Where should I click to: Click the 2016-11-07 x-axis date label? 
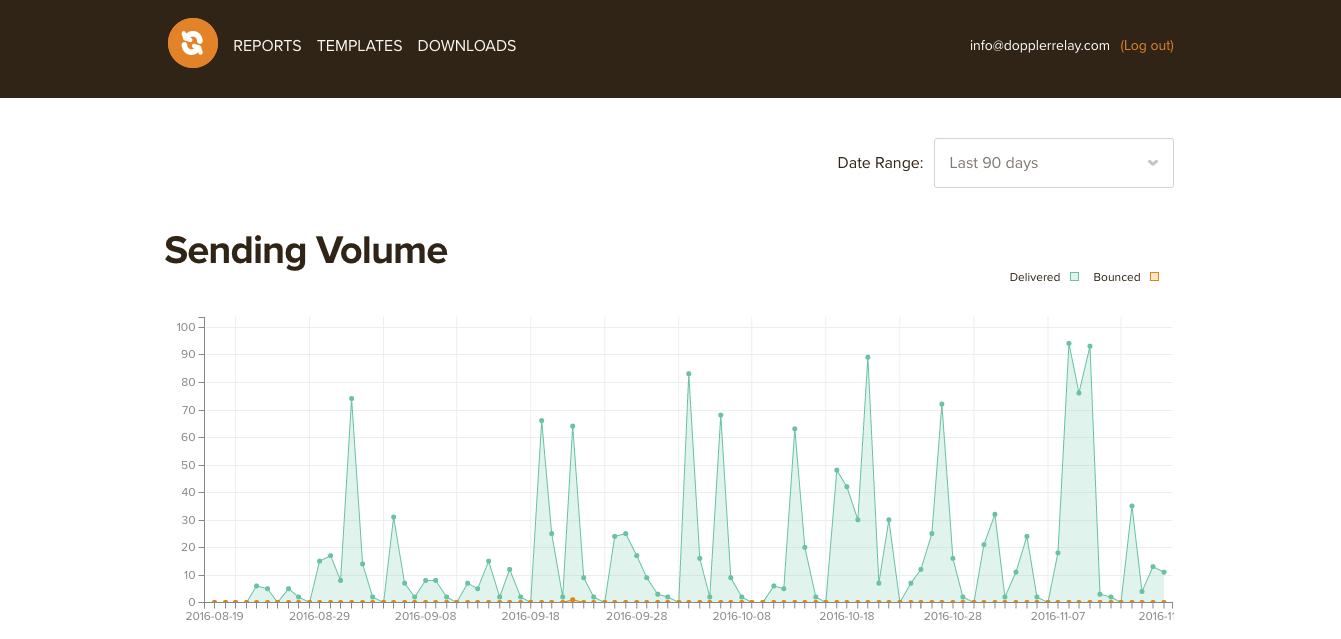click(x=1058, y=617)
